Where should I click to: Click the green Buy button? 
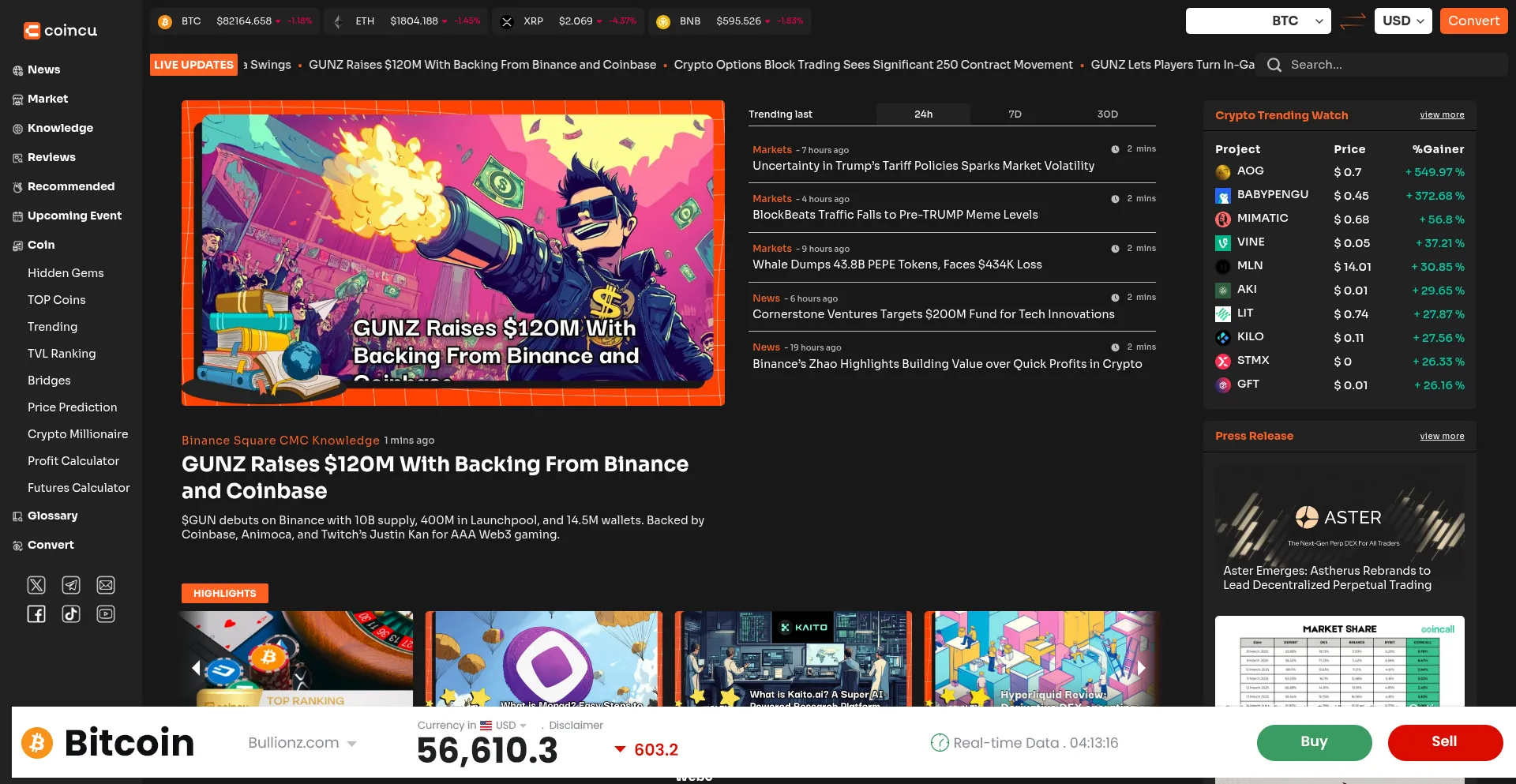(x=1314, y=742)
